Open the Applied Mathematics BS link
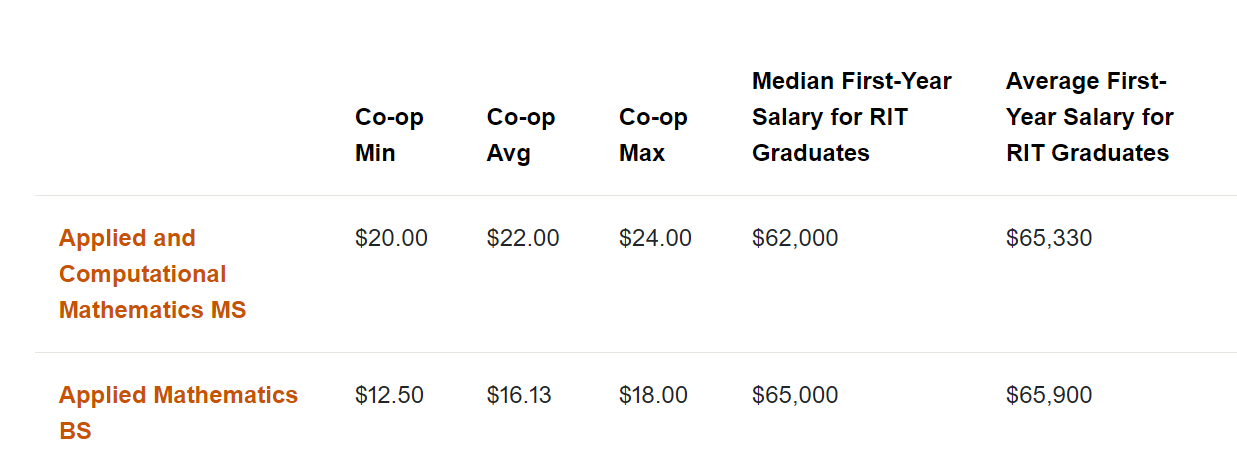This screenshot has height=457, width=1237. pos(178,413)
